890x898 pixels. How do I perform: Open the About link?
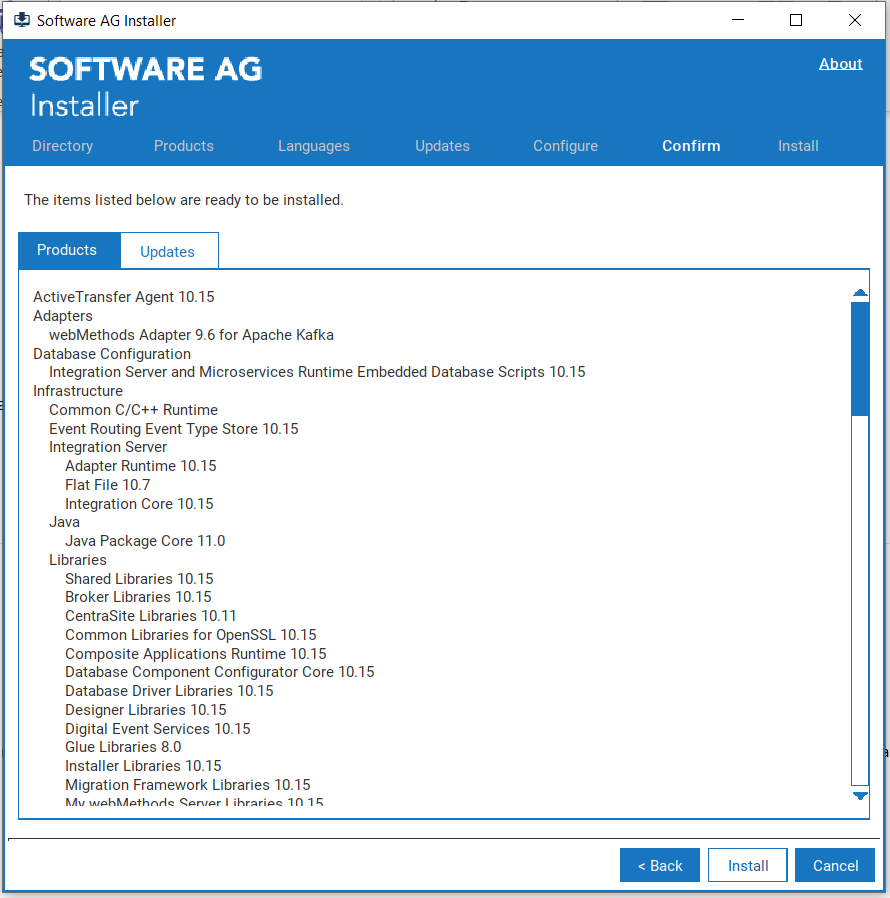tap(840, 63)
